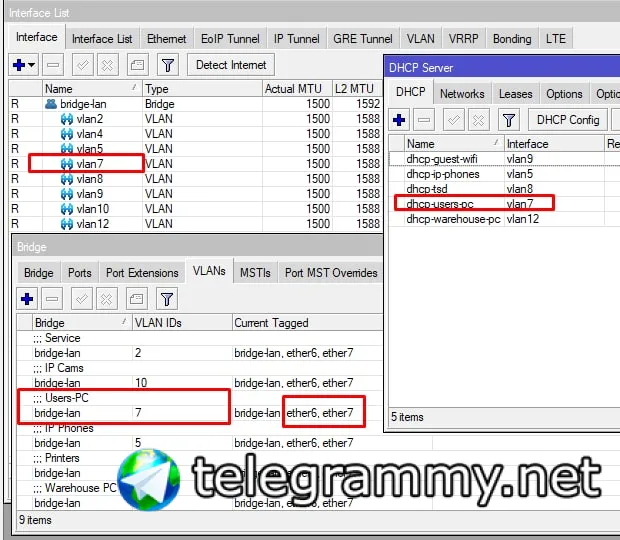Select the vlan9 row in interface list
The width and height of the screenshot is (620, 540).
point(195,194)
